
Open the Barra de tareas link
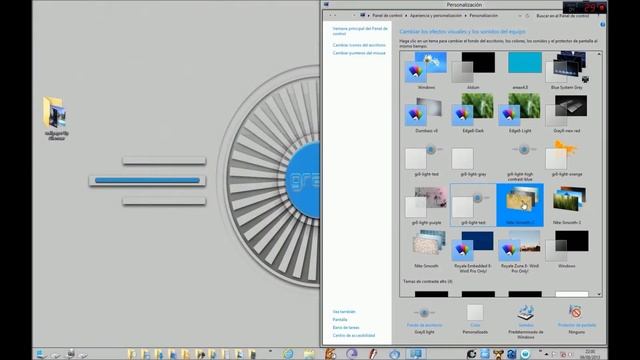point(346,327)
